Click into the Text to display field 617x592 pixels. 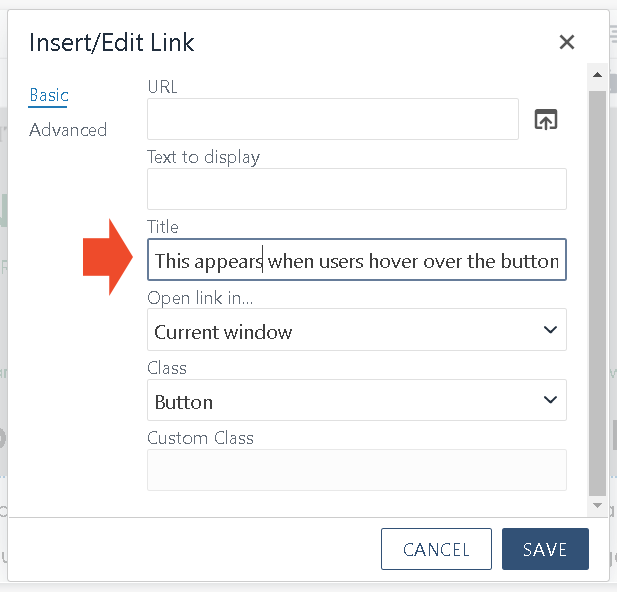pyautogui.click(x=357, y=189)
